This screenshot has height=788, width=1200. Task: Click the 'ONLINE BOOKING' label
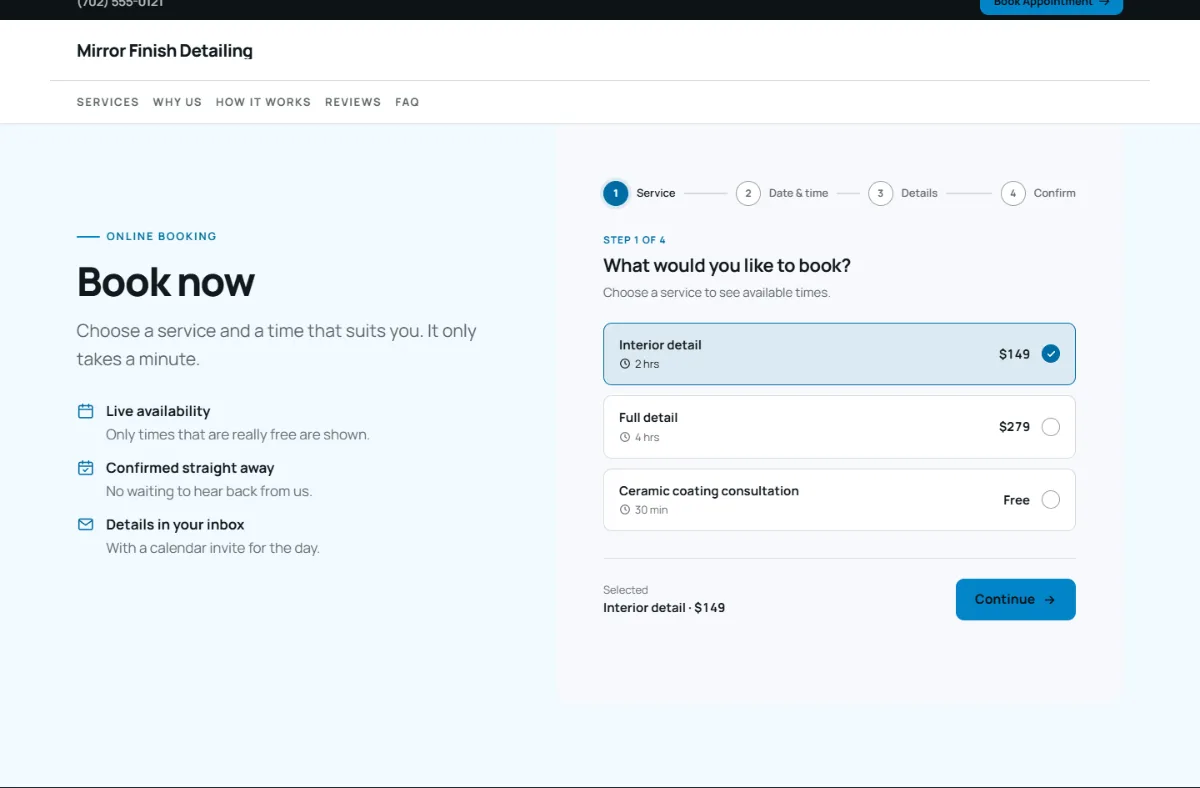pyautogui.click(x=161, y=237)
